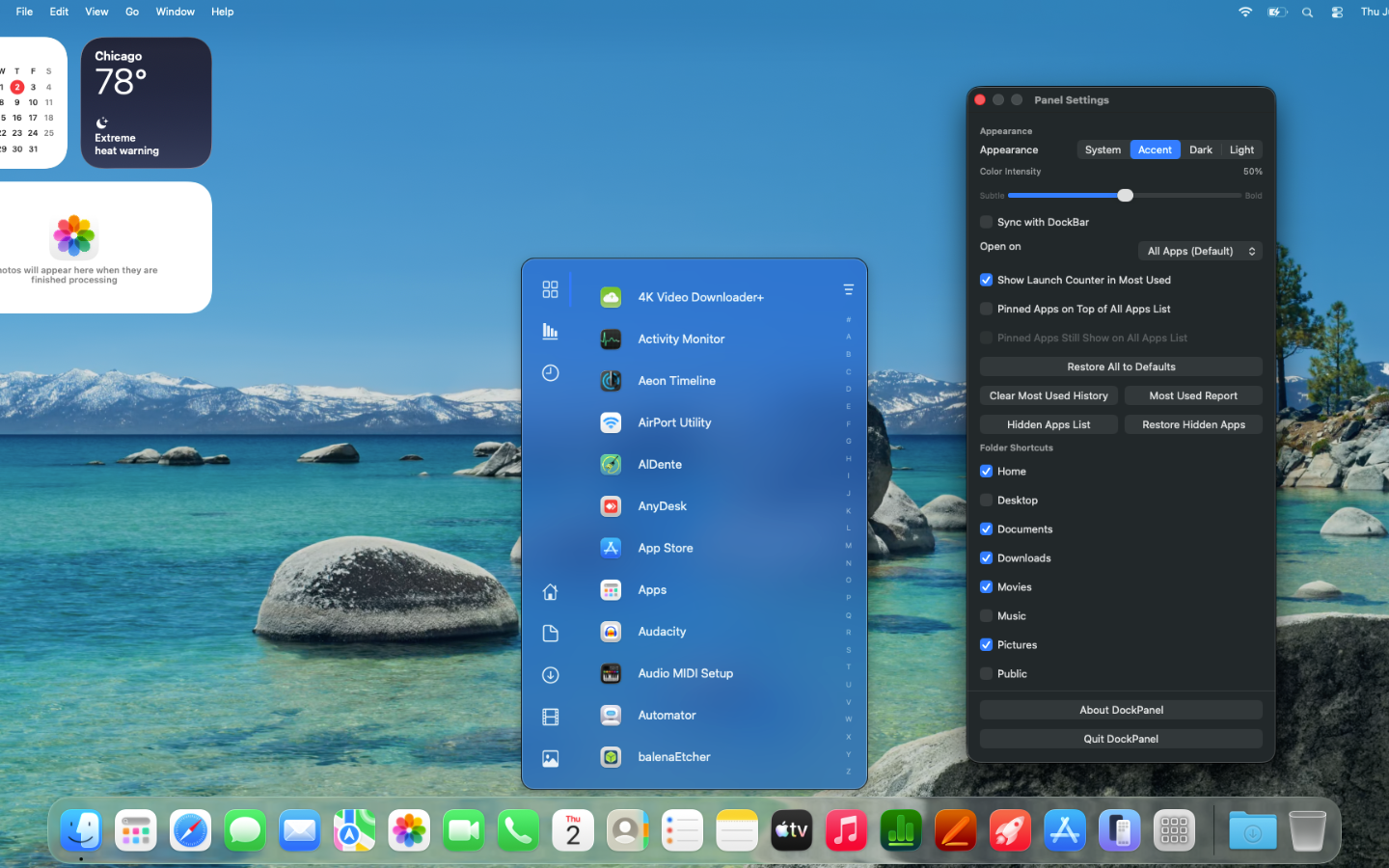Enable Pinned Apps on Top of All Apps List

pos(986,309)
